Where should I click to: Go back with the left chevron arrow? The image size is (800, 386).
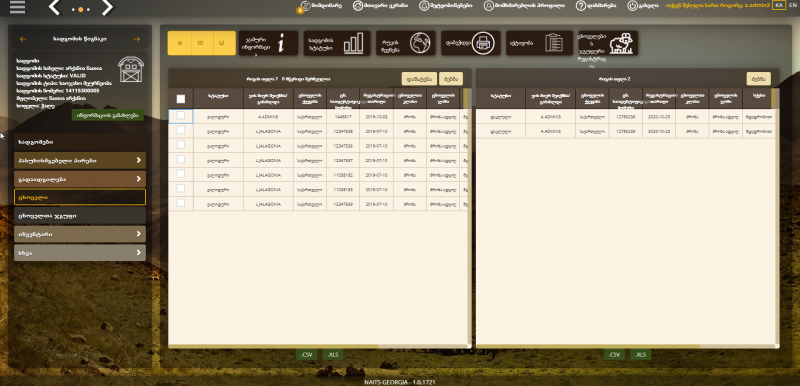55,7
